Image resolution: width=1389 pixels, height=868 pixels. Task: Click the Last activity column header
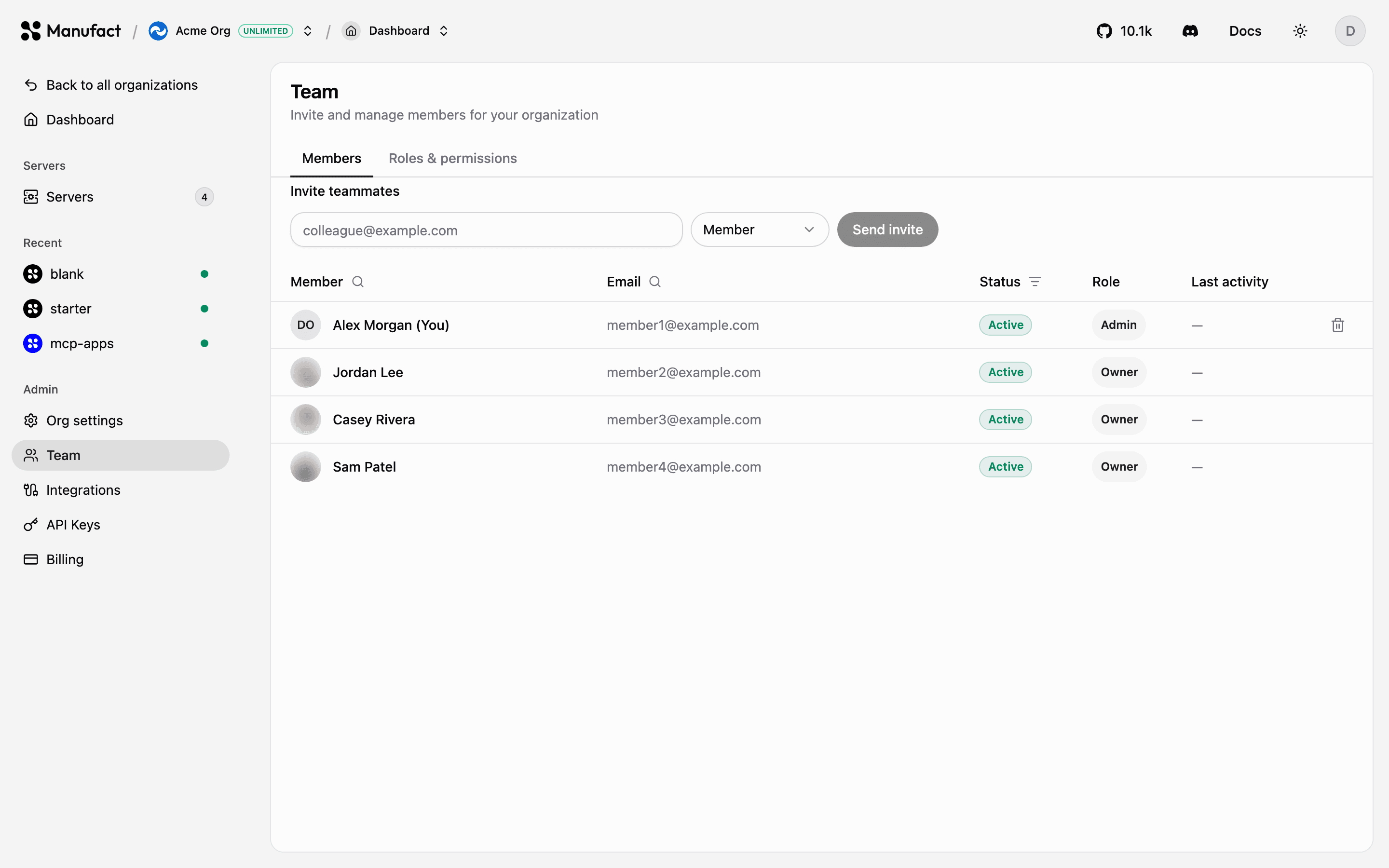point(1229,282)
